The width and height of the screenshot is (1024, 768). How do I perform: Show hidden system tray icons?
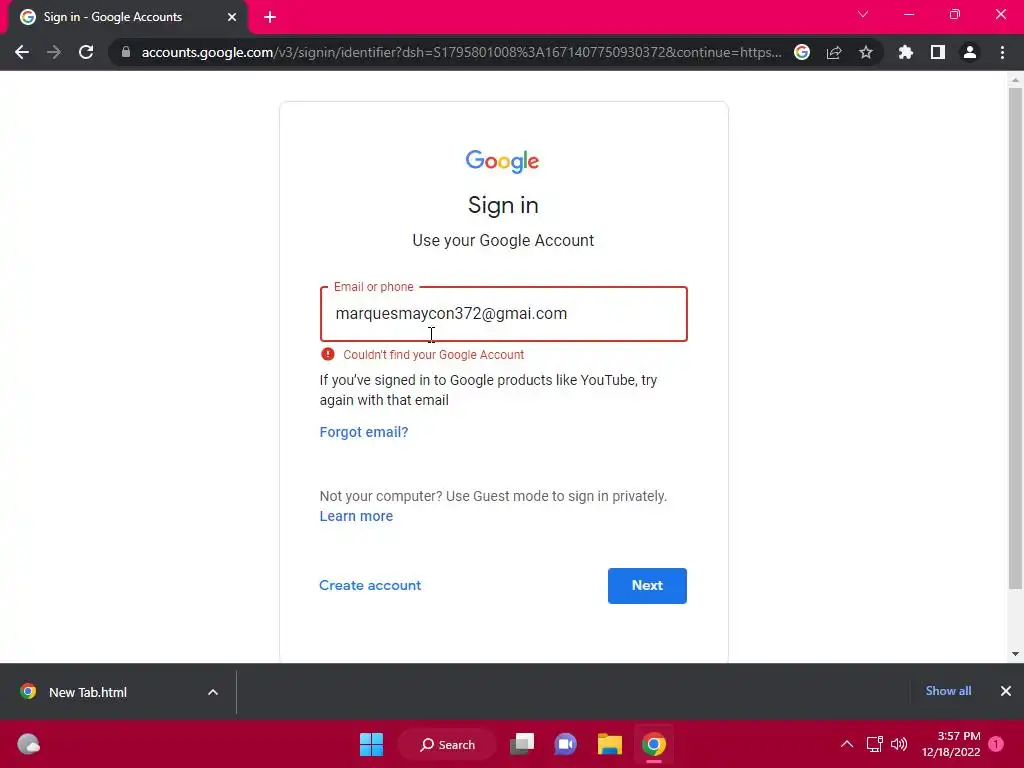pyautogui.click(x=847, y=744)
